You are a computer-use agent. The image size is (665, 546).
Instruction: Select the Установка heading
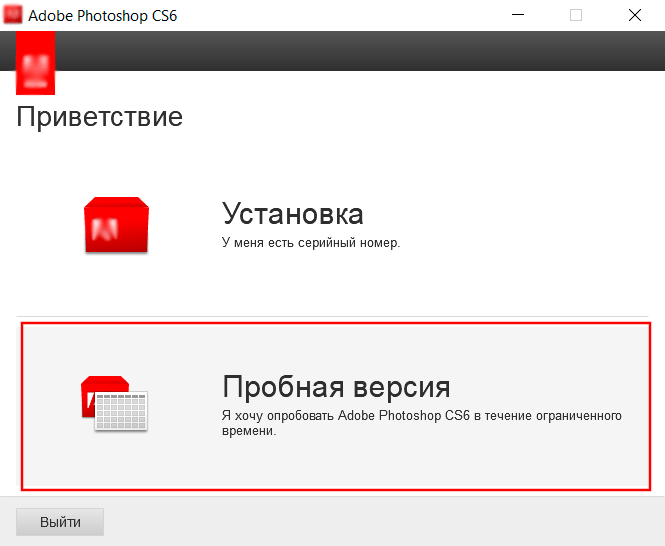click(x=293, y=214)
